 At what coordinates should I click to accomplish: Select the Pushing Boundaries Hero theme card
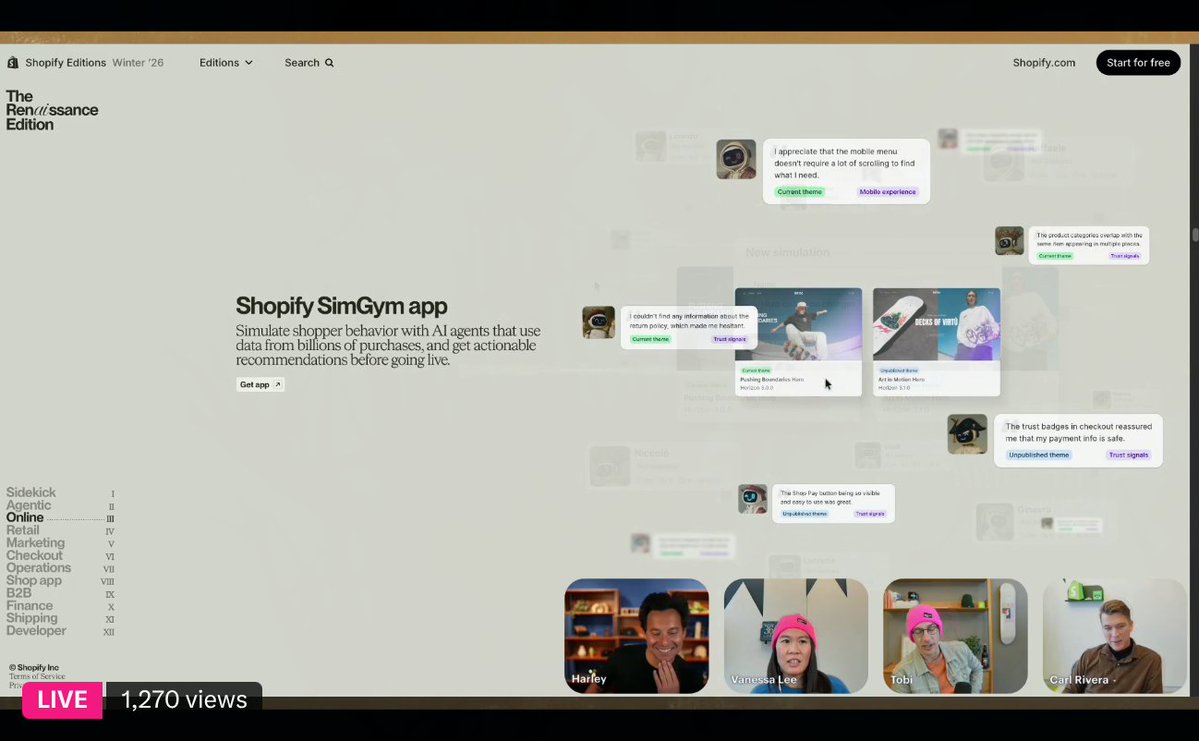798,342
